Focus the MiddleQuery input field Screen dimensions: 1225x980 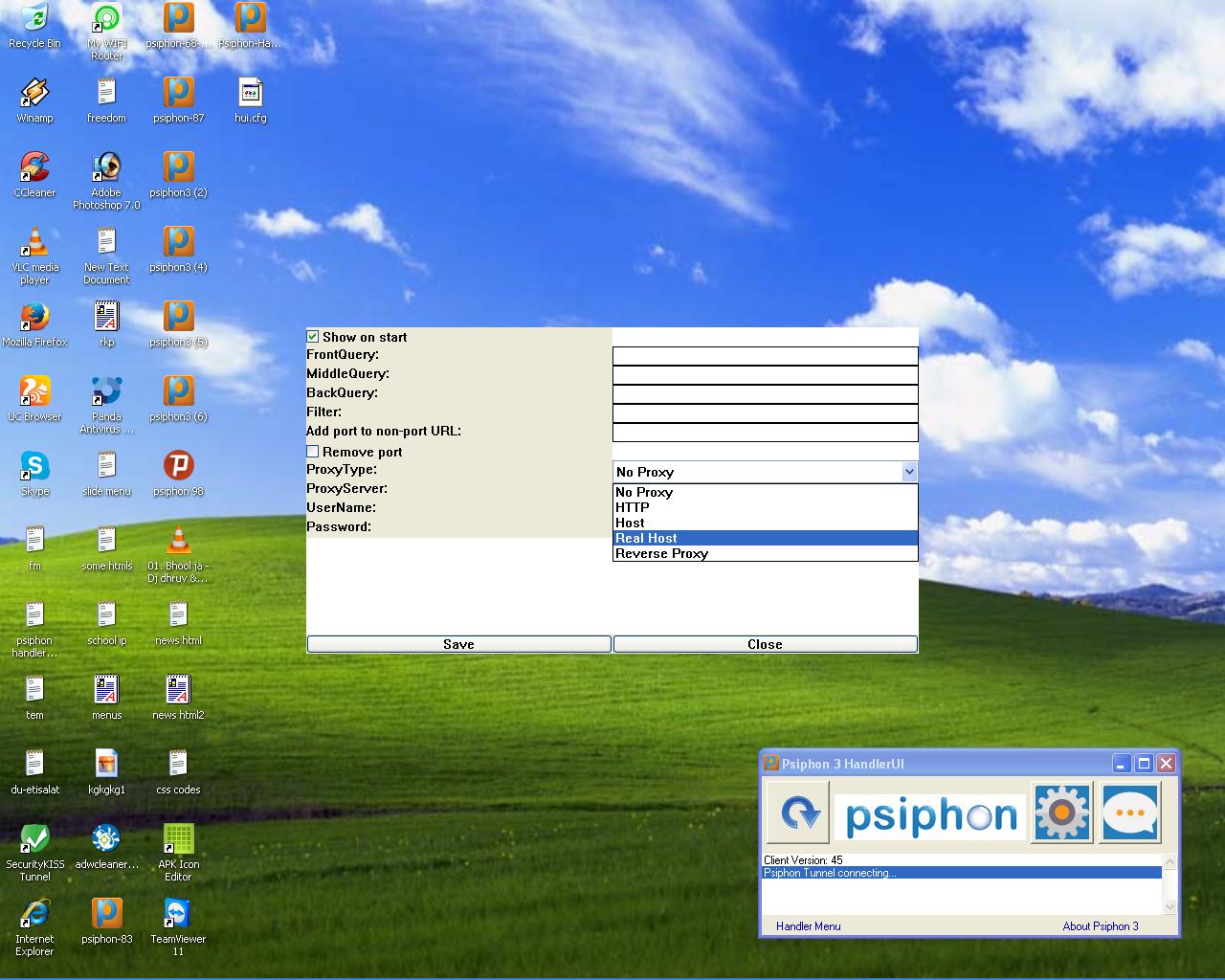pos(765,375)
